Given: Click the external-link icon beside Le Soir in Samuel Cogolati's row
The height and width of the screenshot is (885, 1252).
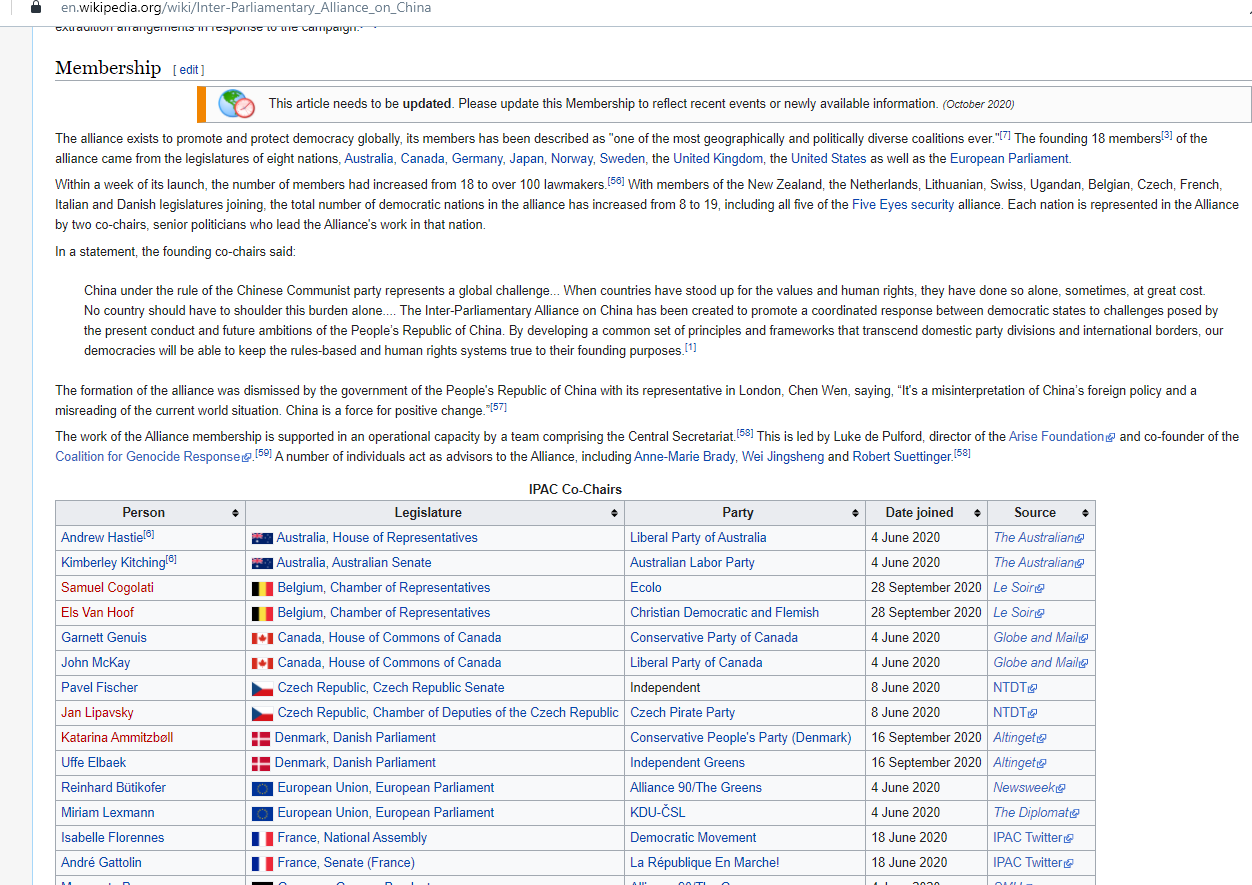Looking at the screenshot, I should click(1040, 588).
